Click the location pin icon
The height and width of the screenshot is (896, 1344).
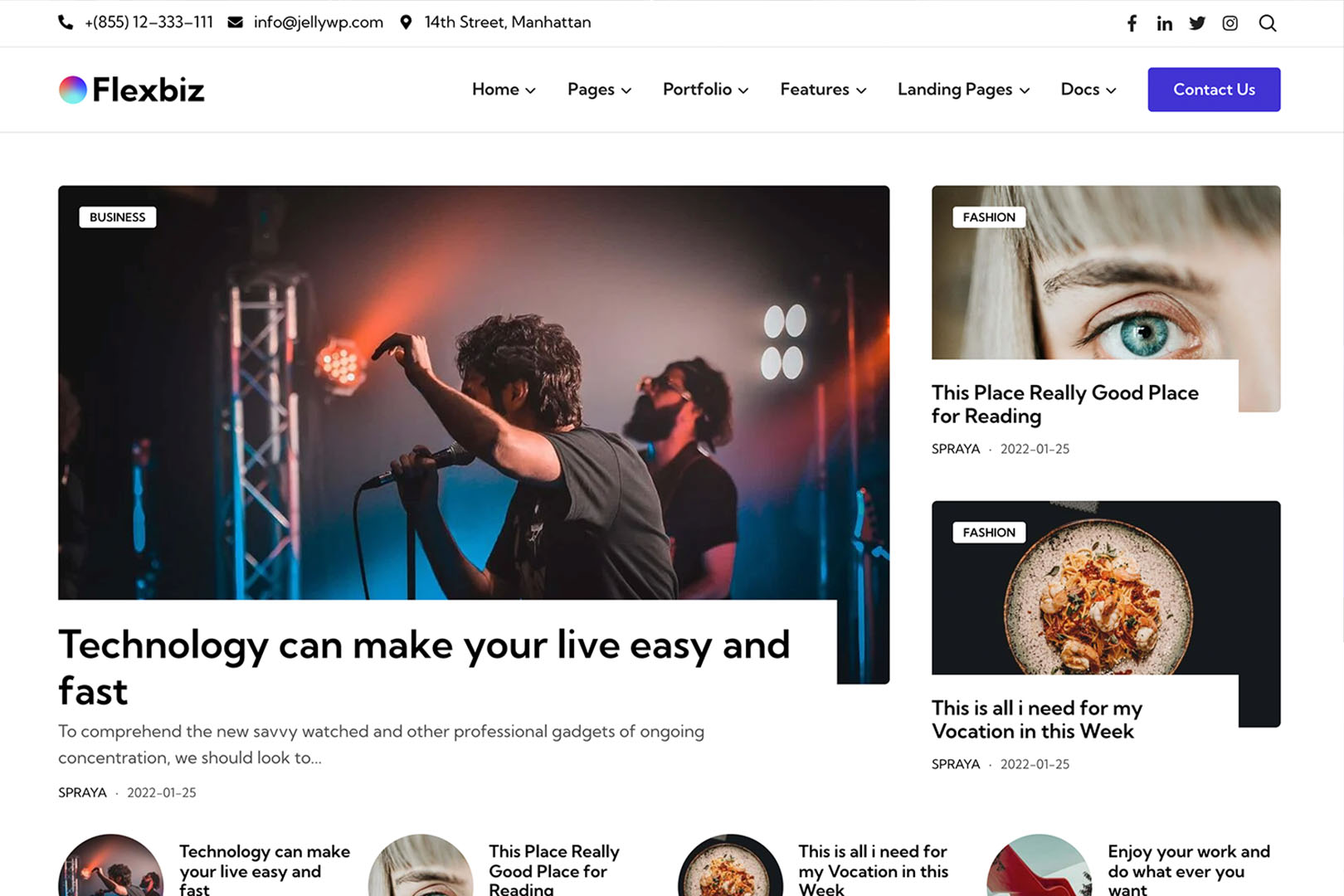click(406, 22)
